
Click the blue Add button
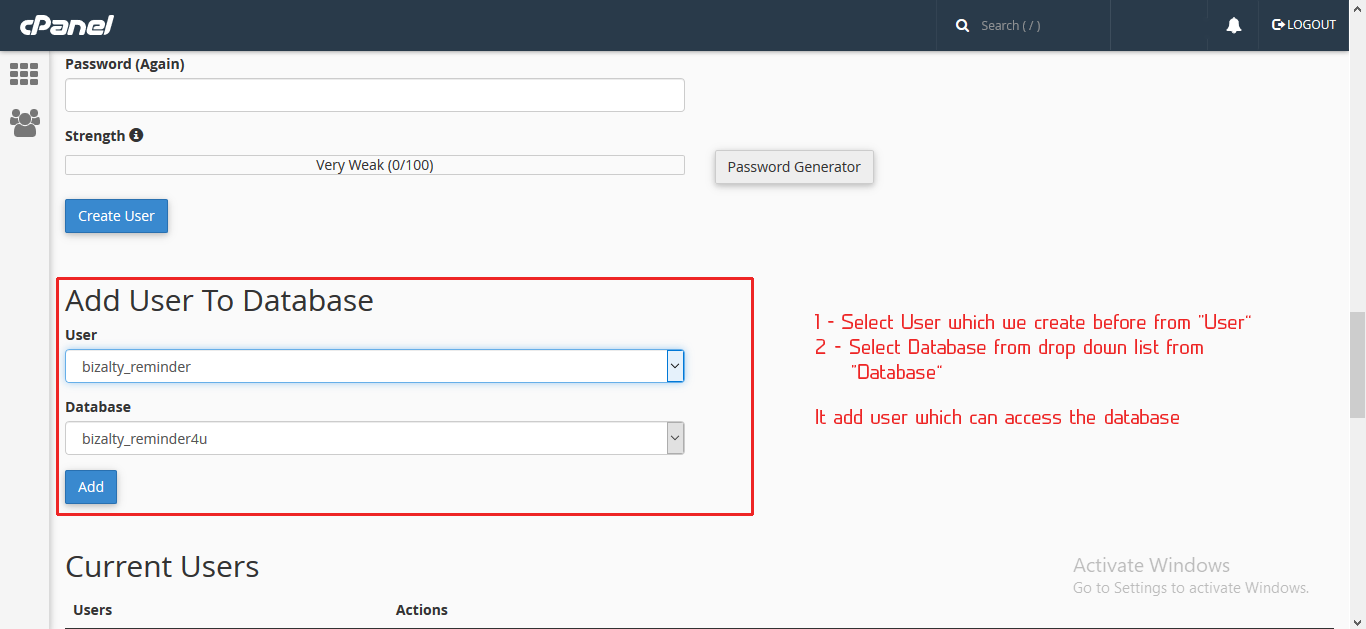pyautogui.click(x=91, y=487)
